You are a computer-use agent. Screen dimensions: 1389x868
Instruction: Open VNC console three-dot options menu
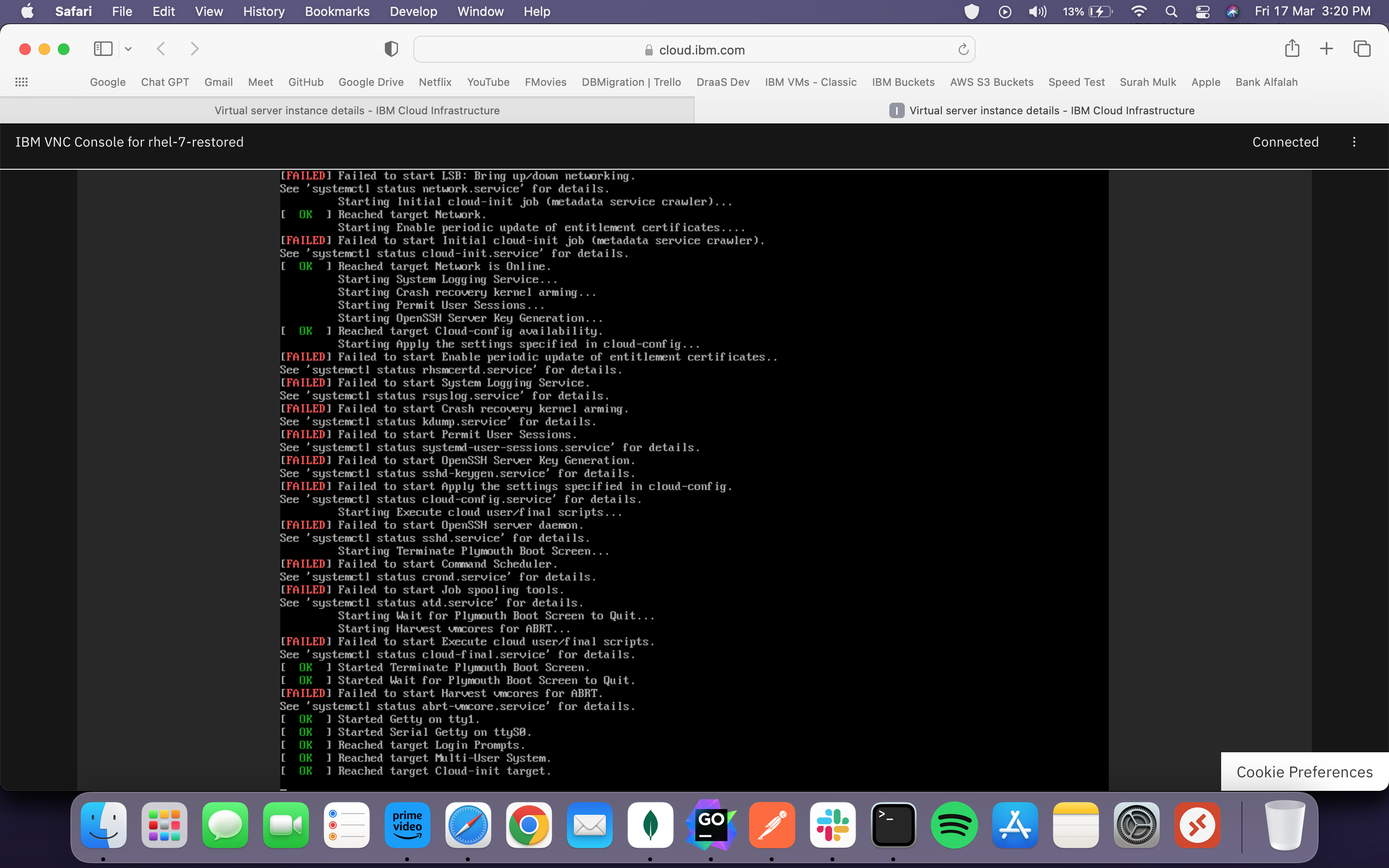[1354, 142]
